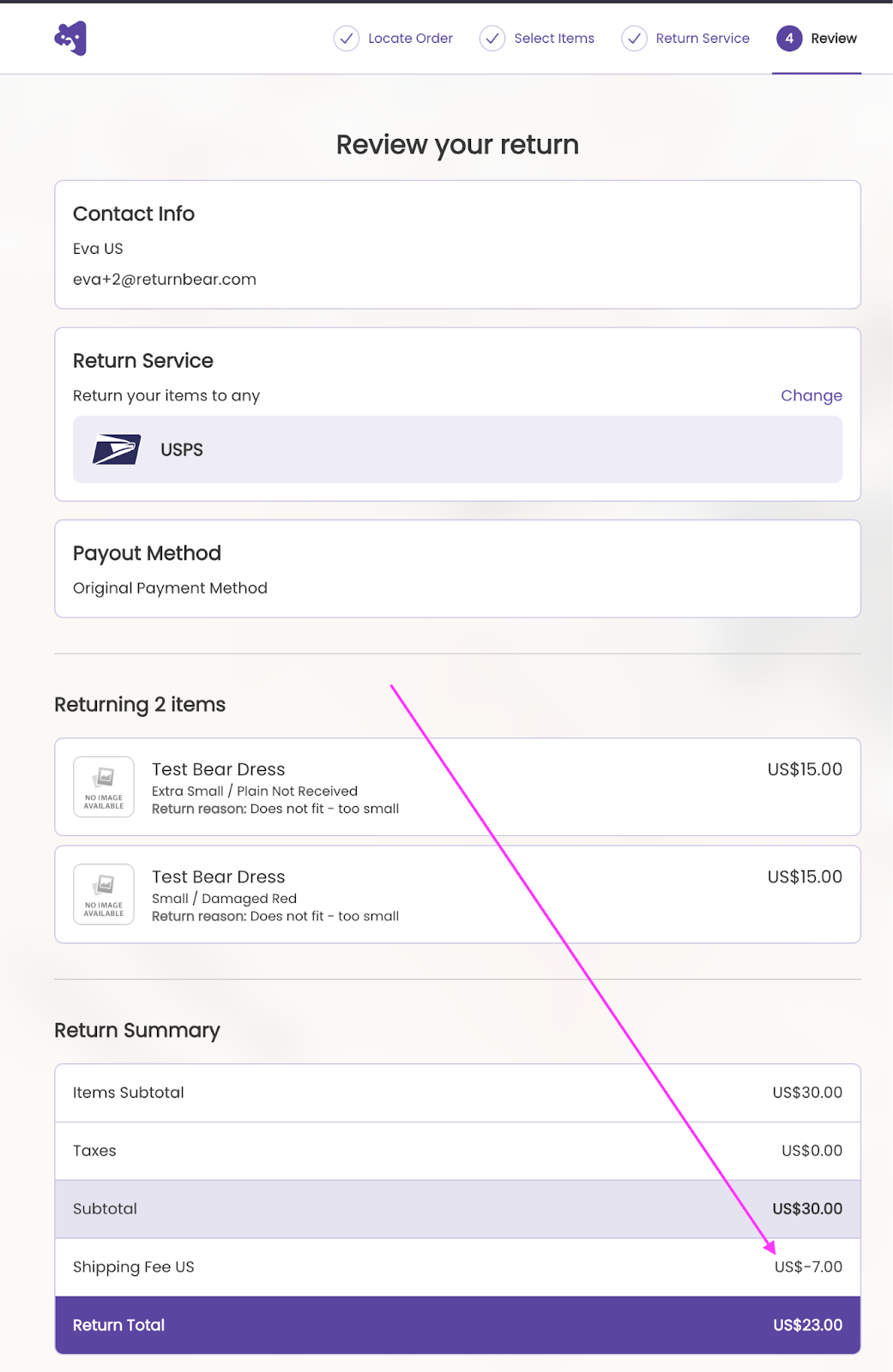893x1372 pixels.
Task: Click the ReturnBear logo icon
Action: click(x=70, y=39)
